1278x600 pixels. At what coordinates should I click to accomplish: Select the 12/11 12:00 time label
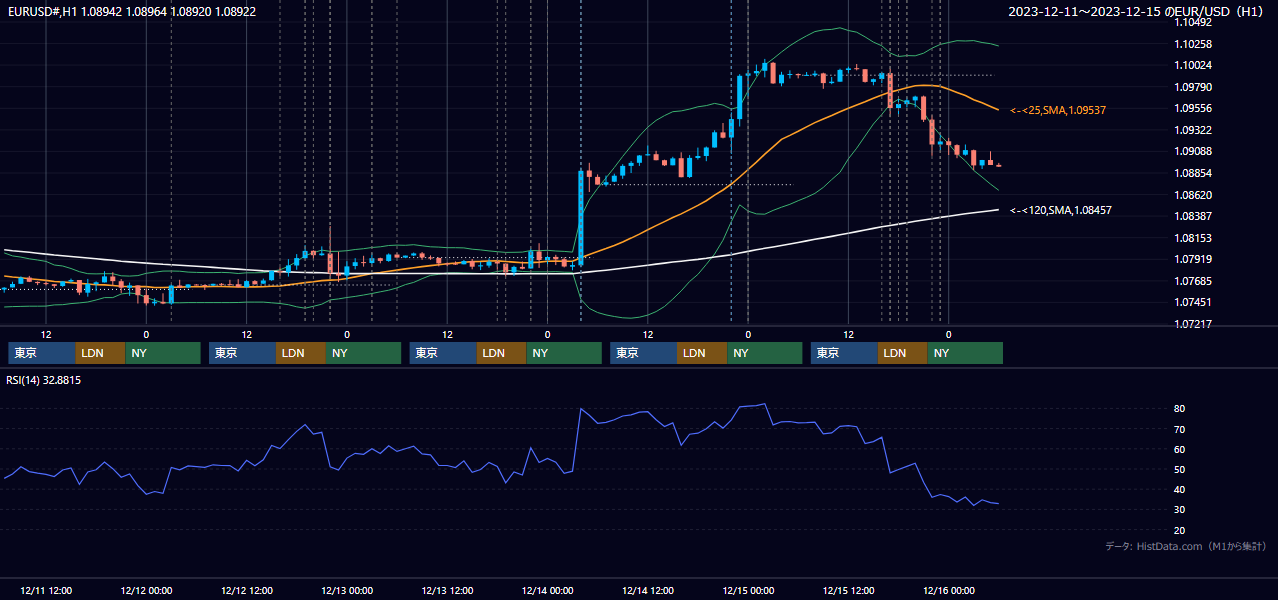(45, 590)
